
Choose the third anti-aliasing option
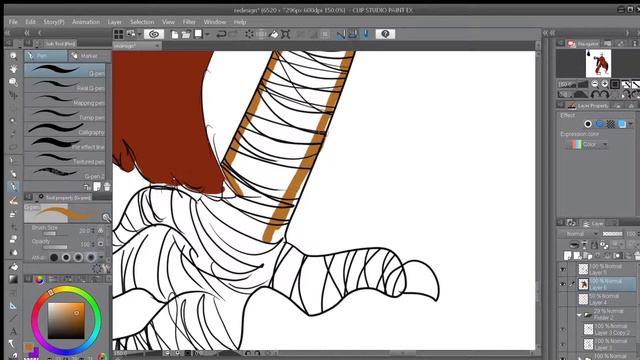tap(78, 258)
